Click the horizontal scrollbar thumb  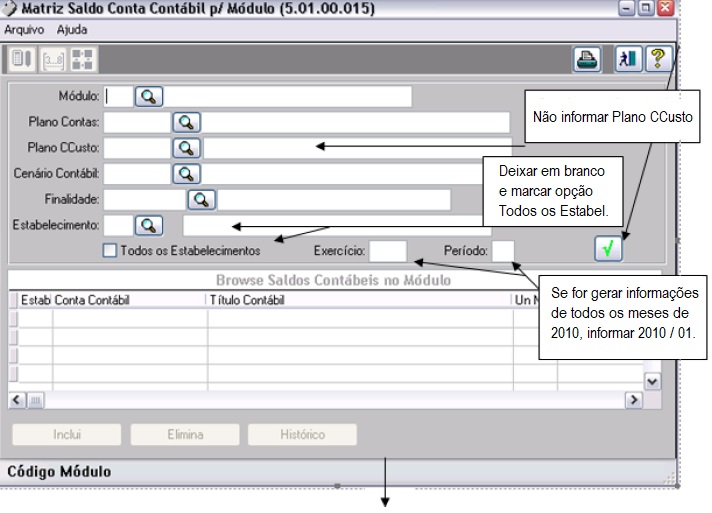[35, 400]
